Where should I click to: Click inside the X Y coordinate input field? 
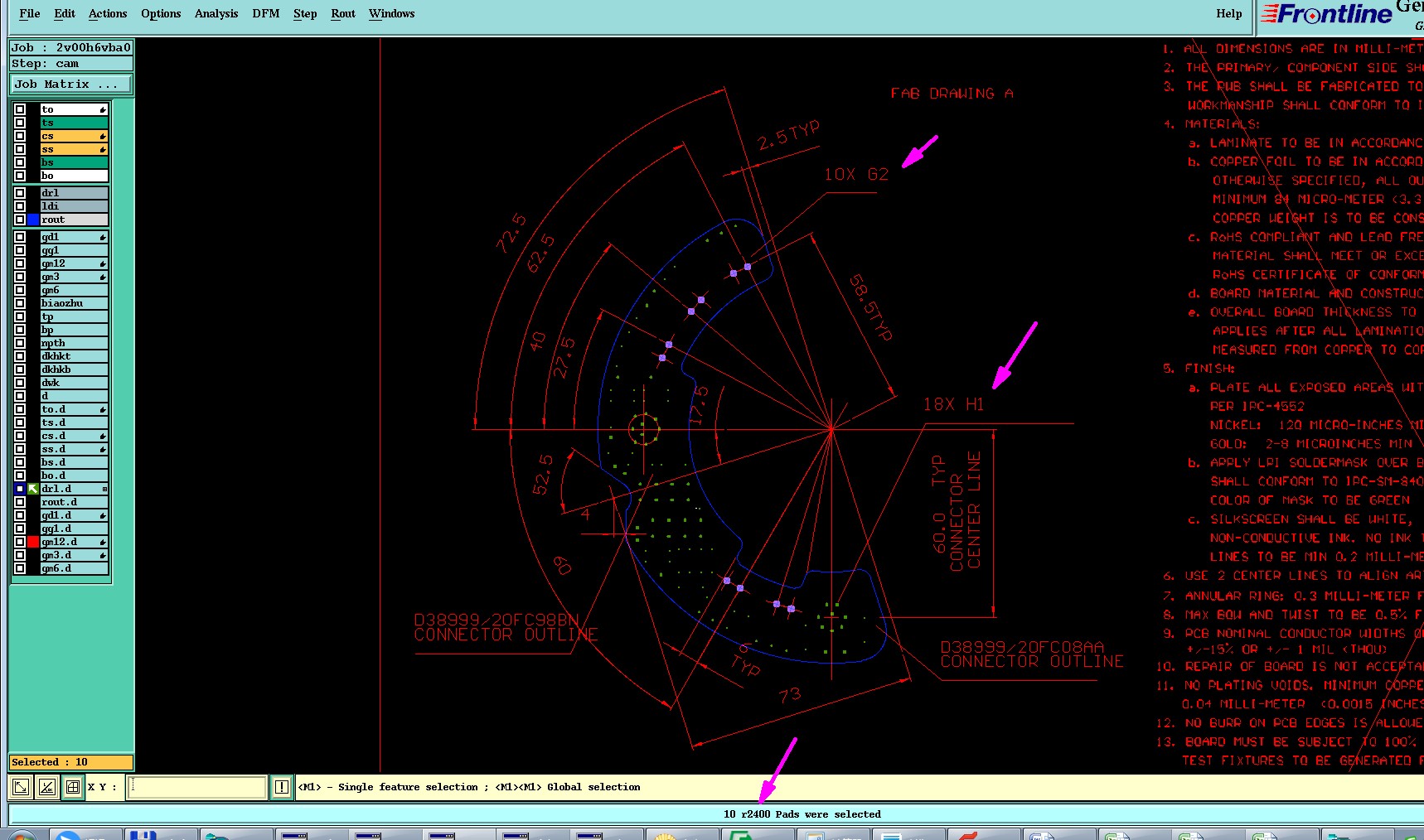(196, 787)
